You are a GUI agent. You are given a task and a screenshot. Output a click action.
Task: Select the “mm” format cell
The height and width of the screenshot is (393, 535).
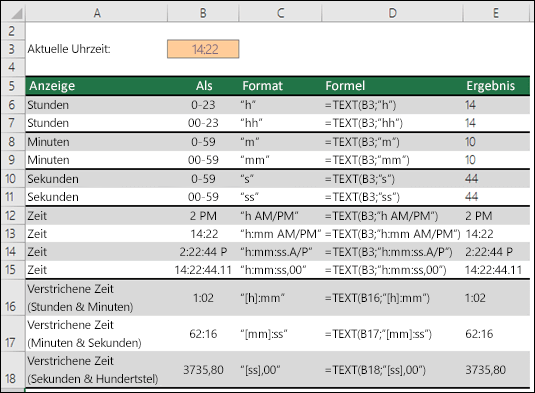pos(280,160)
